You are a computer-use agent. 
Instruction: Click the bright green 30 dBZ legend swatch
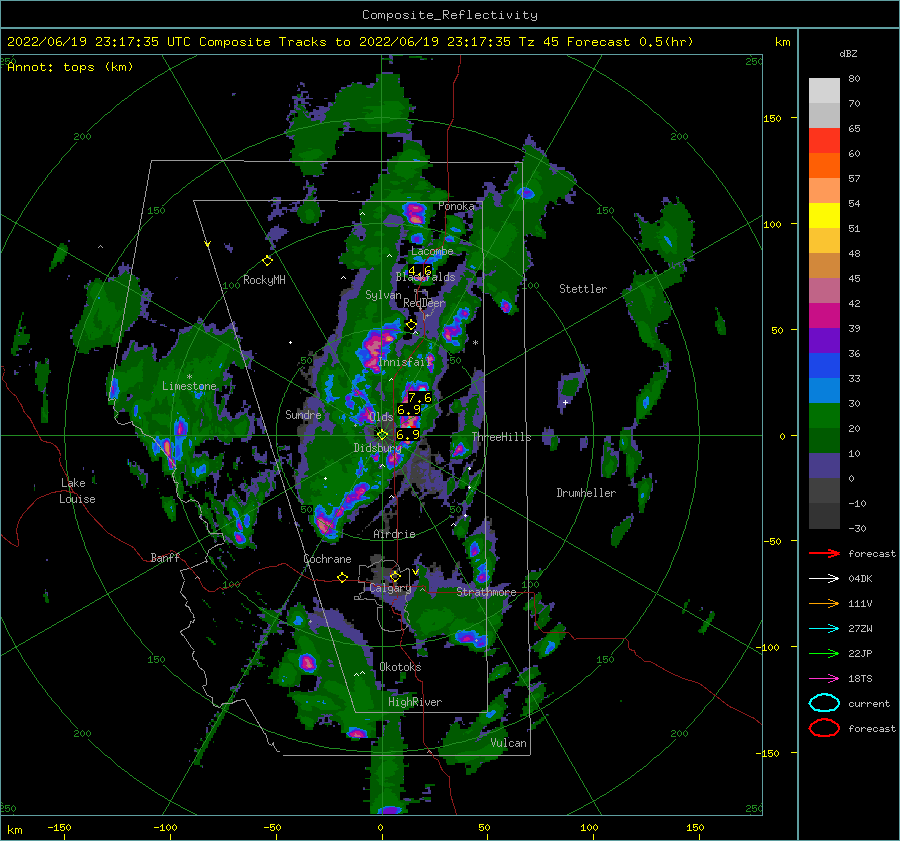coord(824,415)
